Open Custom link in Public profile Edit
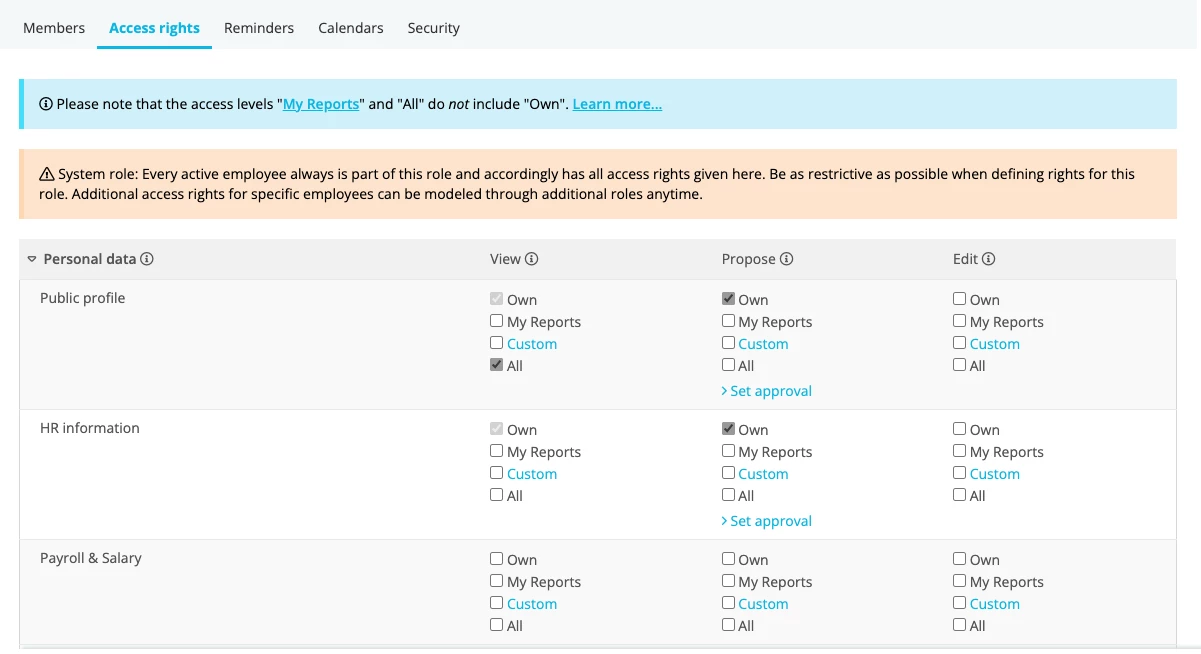 [x=995, y=344]
